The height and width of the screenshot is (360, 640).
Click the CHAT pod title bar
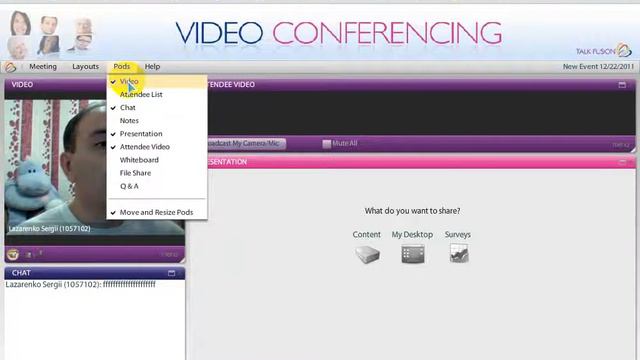pos(94,273)
